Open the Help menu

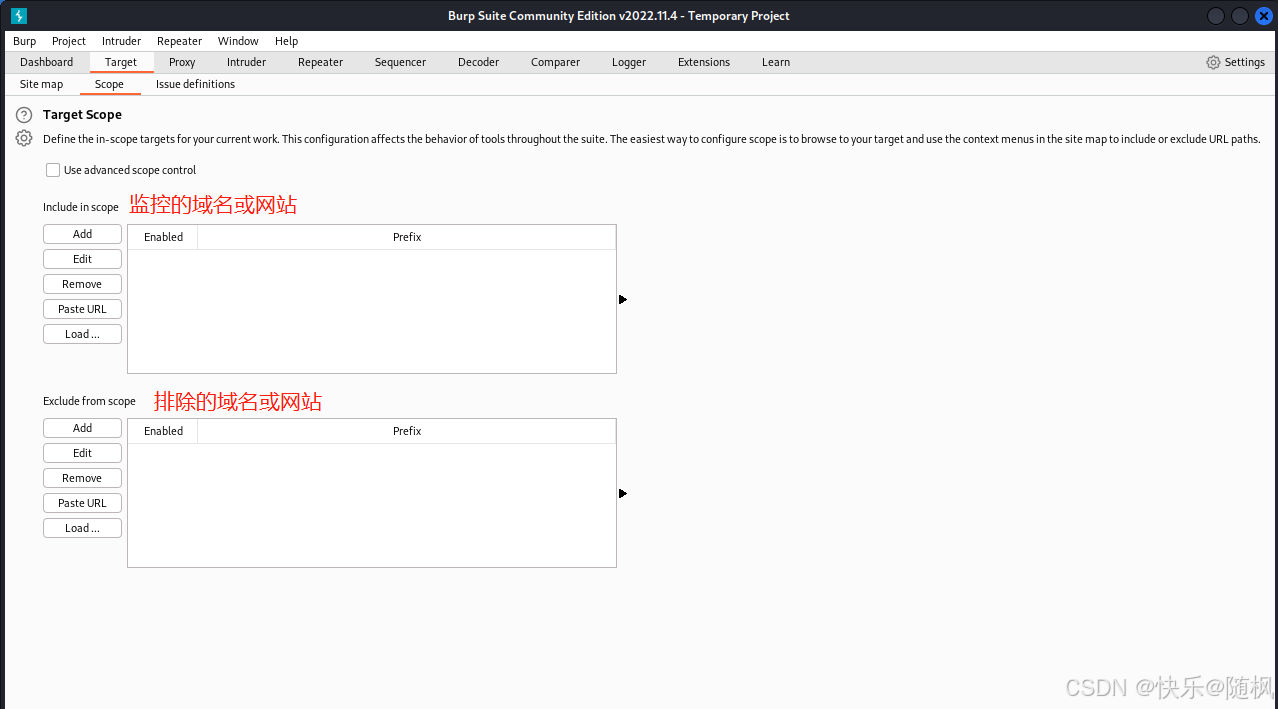click(287, 41)
